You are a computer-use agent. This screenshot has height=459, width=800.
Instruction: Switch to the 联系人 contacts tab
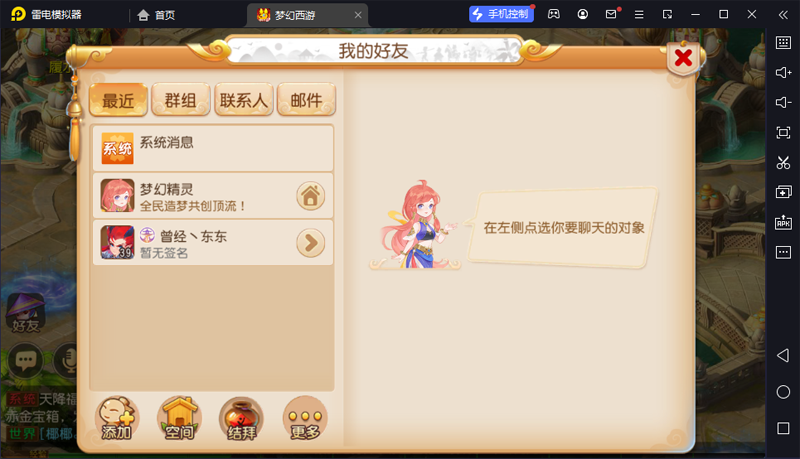(244, 100)
